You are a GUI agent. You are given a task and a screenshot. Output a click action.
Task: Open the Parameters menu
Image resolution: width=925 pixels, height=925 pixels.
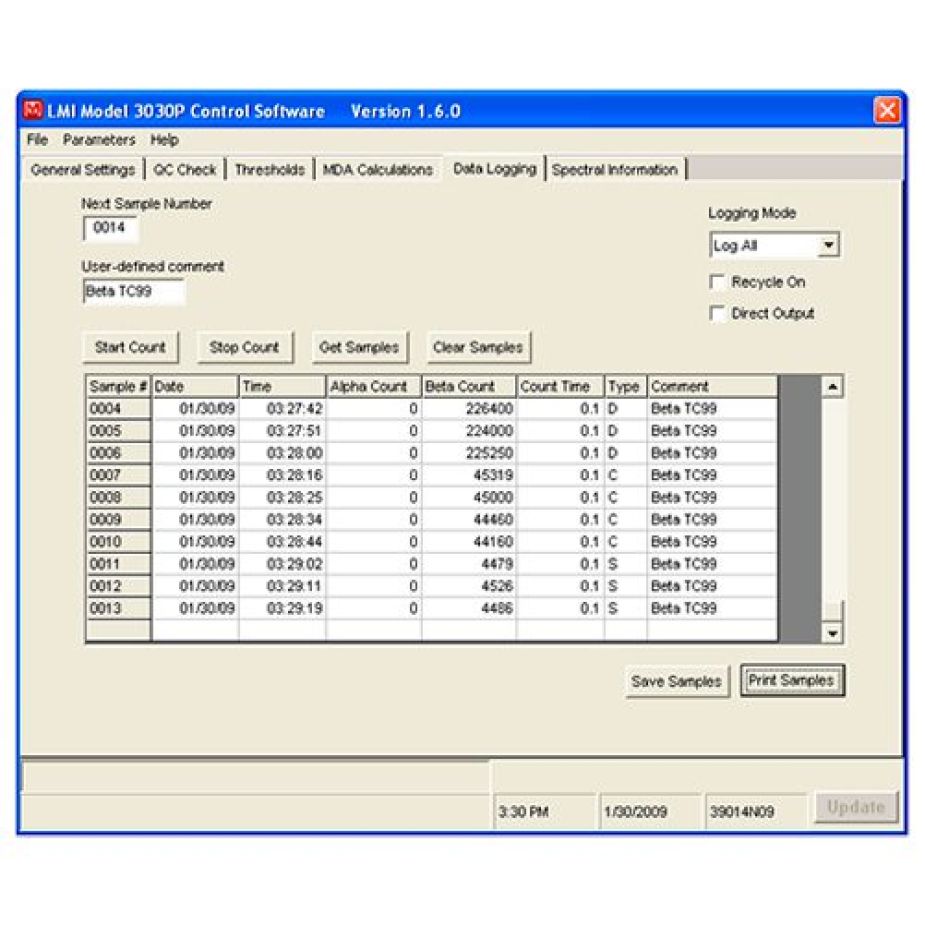[99, 140]
